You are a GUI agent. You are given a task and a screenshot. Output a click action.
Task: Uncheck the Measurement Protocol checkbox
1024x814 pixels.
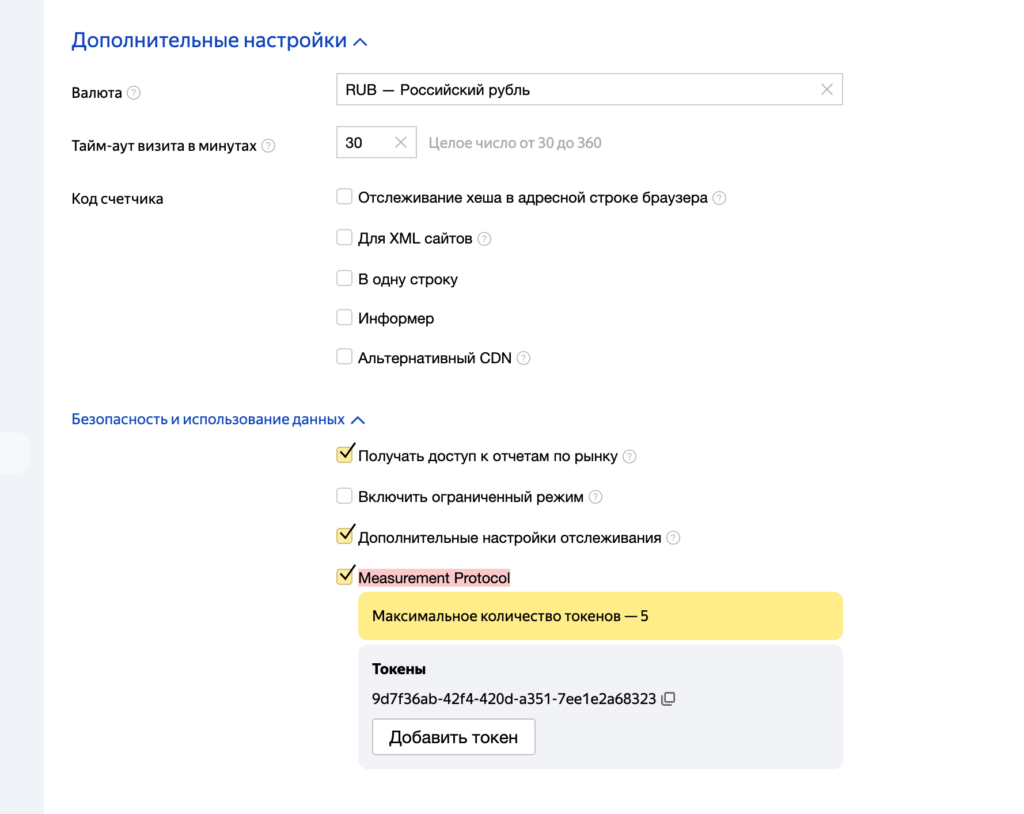[x=345, y=576]
